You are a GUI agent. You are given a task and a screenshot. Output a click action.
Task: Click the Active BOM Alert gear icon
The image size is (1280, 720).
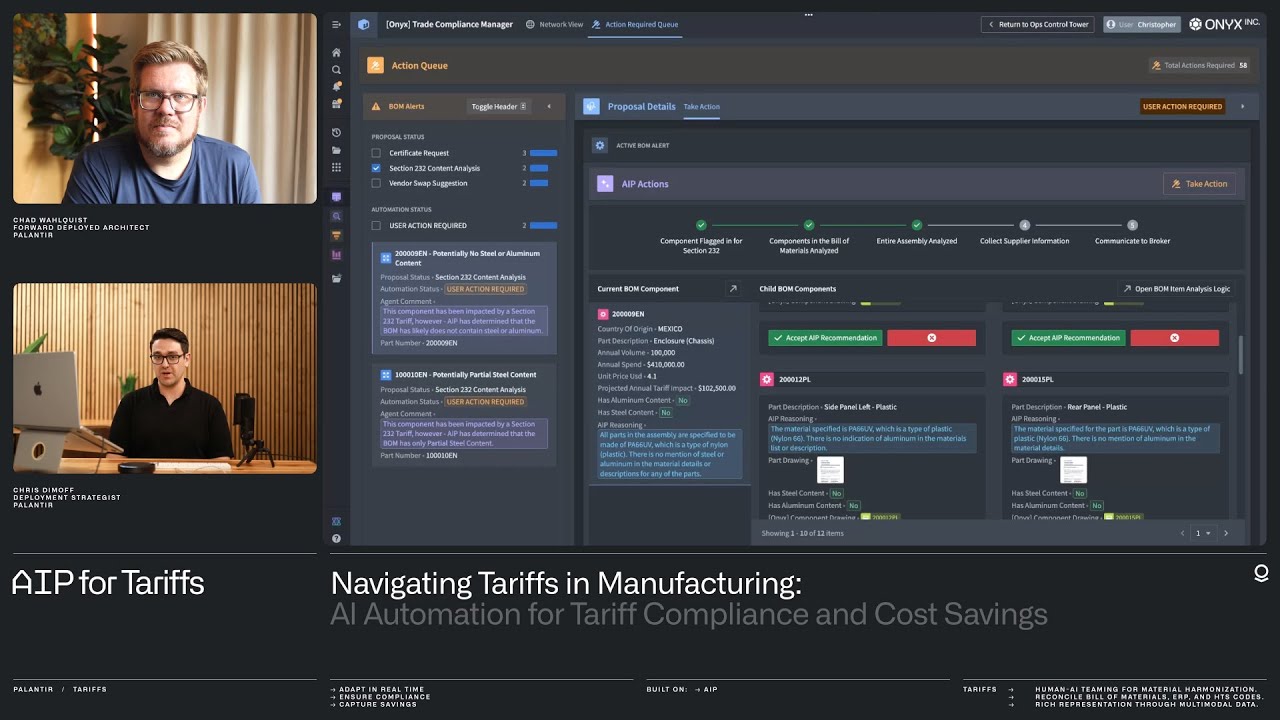pyautogui.click(x=600, y=145)
